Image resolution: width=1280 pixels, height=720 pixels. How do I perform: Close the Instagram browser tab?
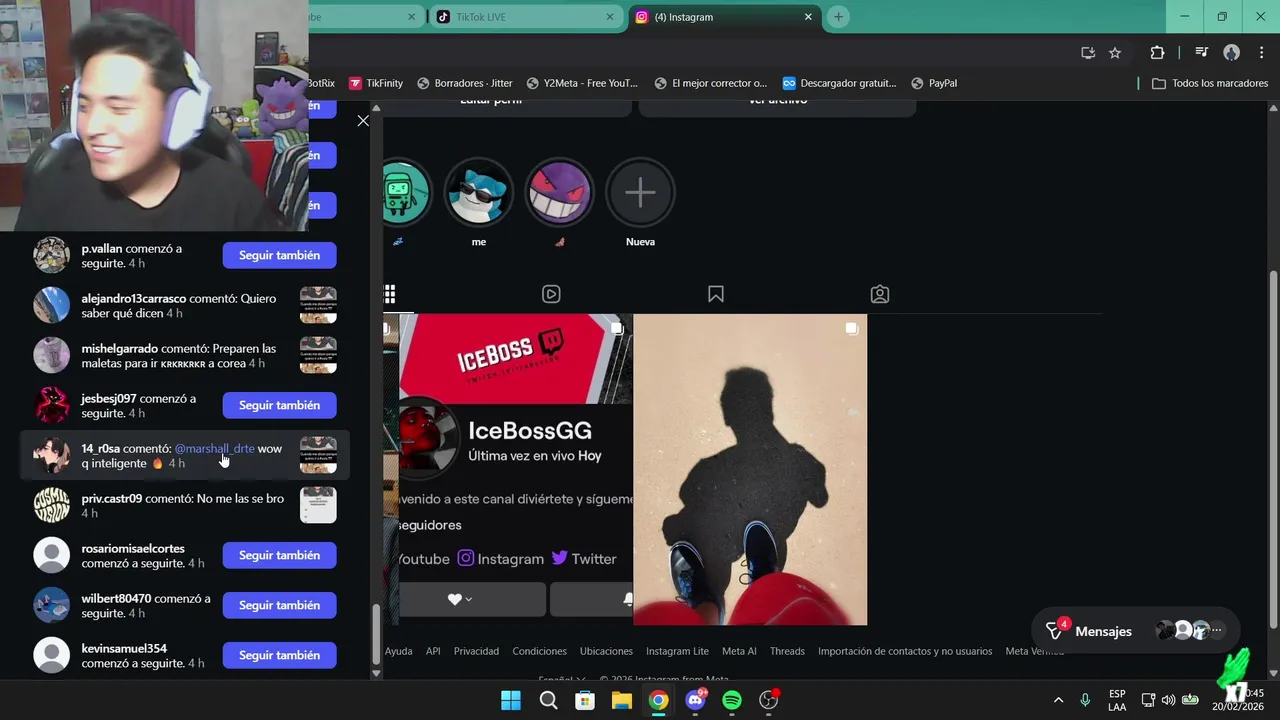[x=808, y=17]
